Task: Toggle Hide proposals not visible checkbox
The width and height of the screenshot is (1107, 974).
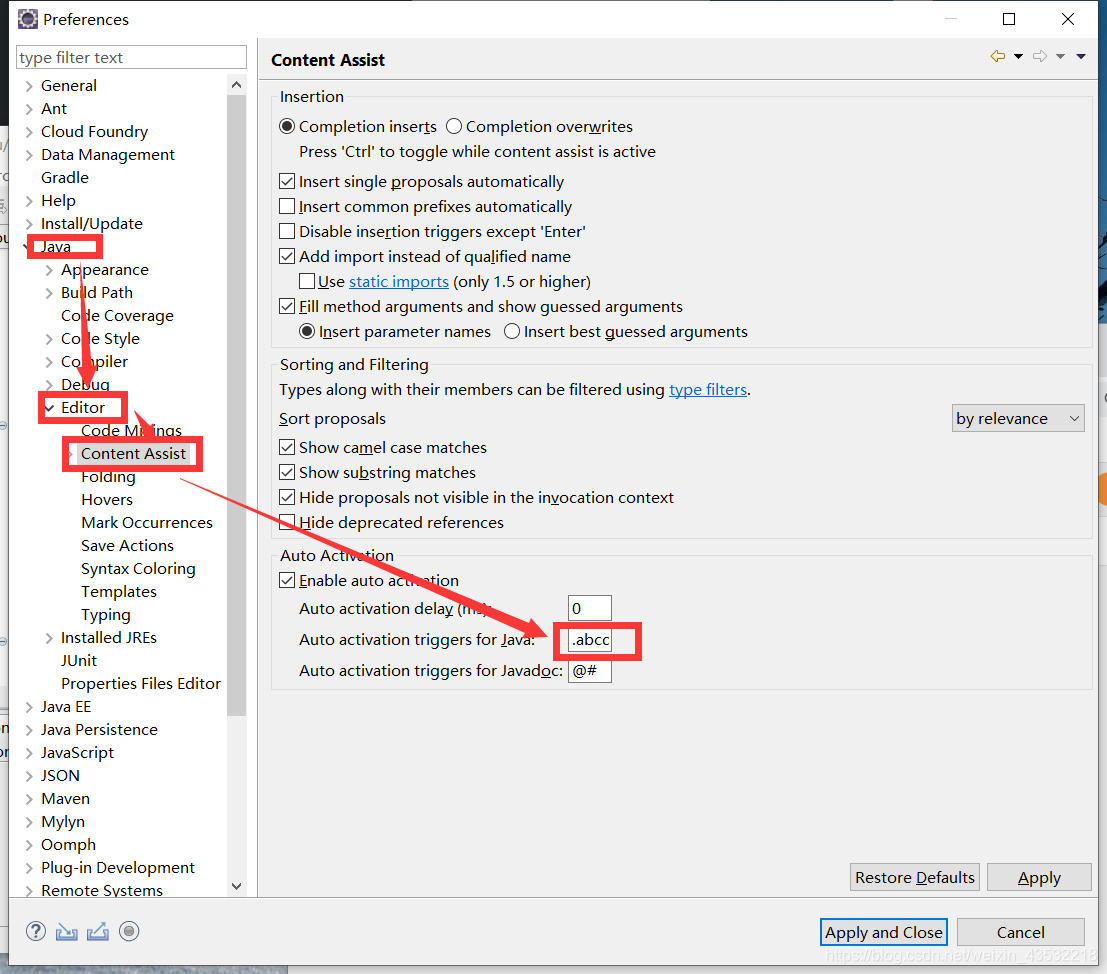Action: point(287,498)
